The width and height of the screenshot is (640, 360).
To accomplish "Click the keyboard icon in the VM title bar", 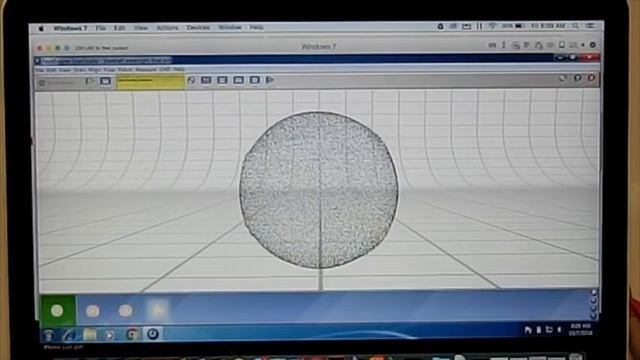I will 492,45.
